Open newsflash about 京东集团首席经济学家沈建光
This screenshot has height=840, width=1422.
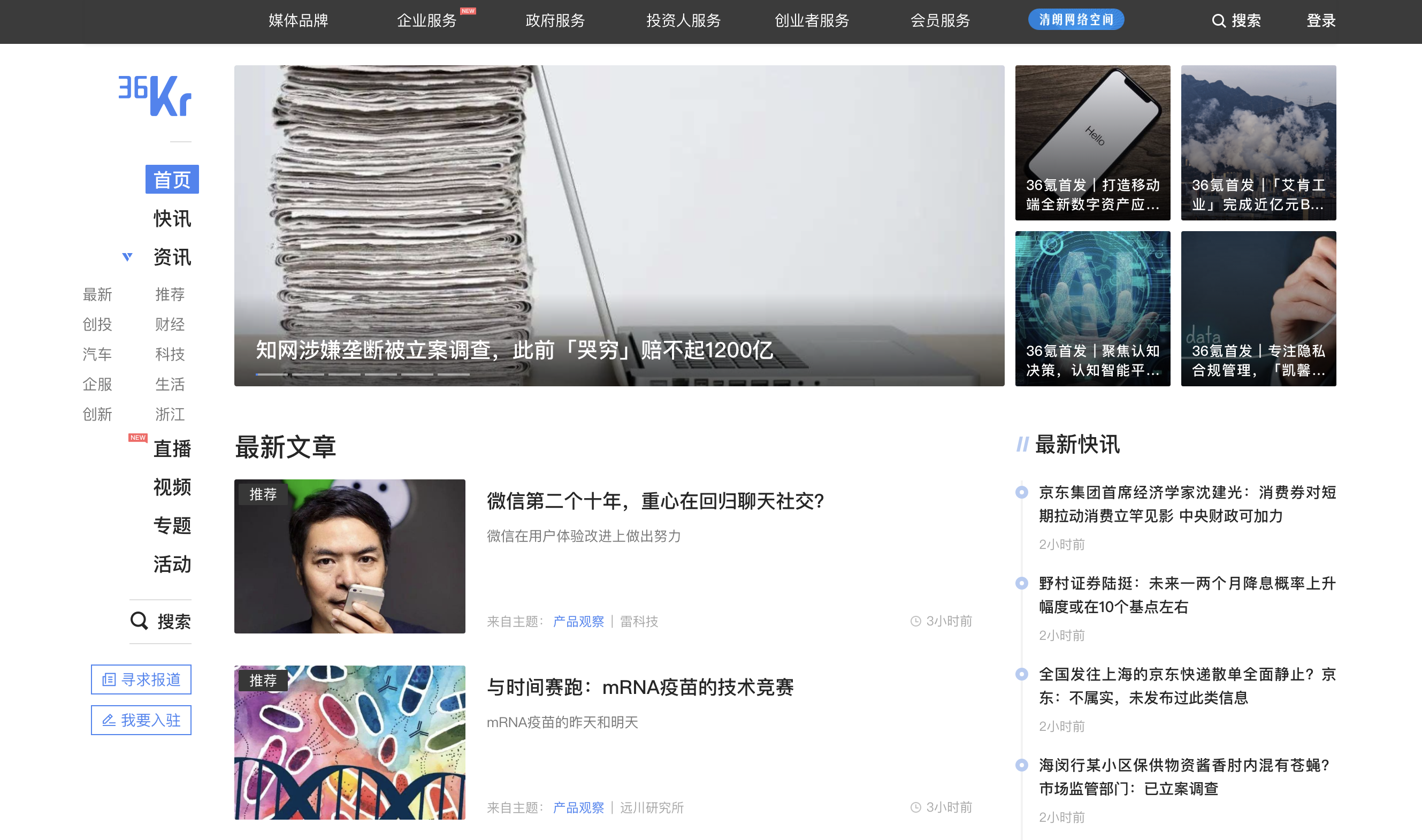tap(1187, 504)
